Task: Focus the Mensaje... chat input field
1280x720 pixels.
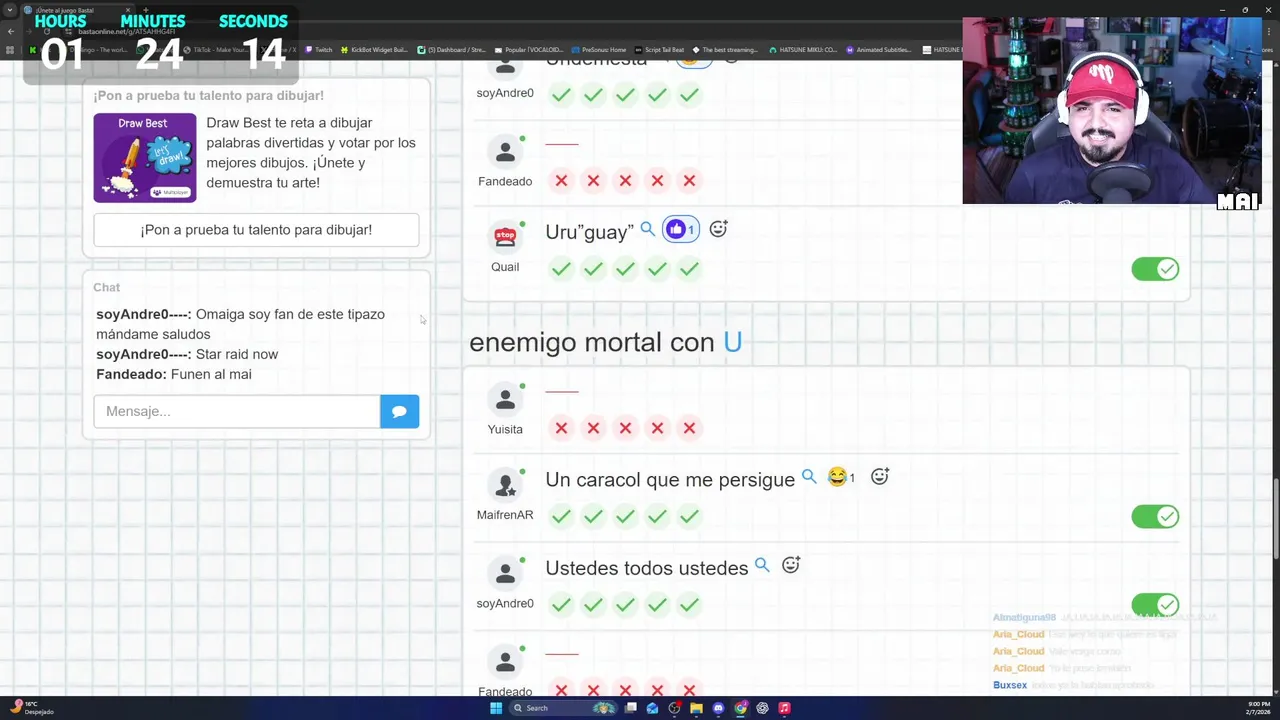Action: [x=237, y=411]
